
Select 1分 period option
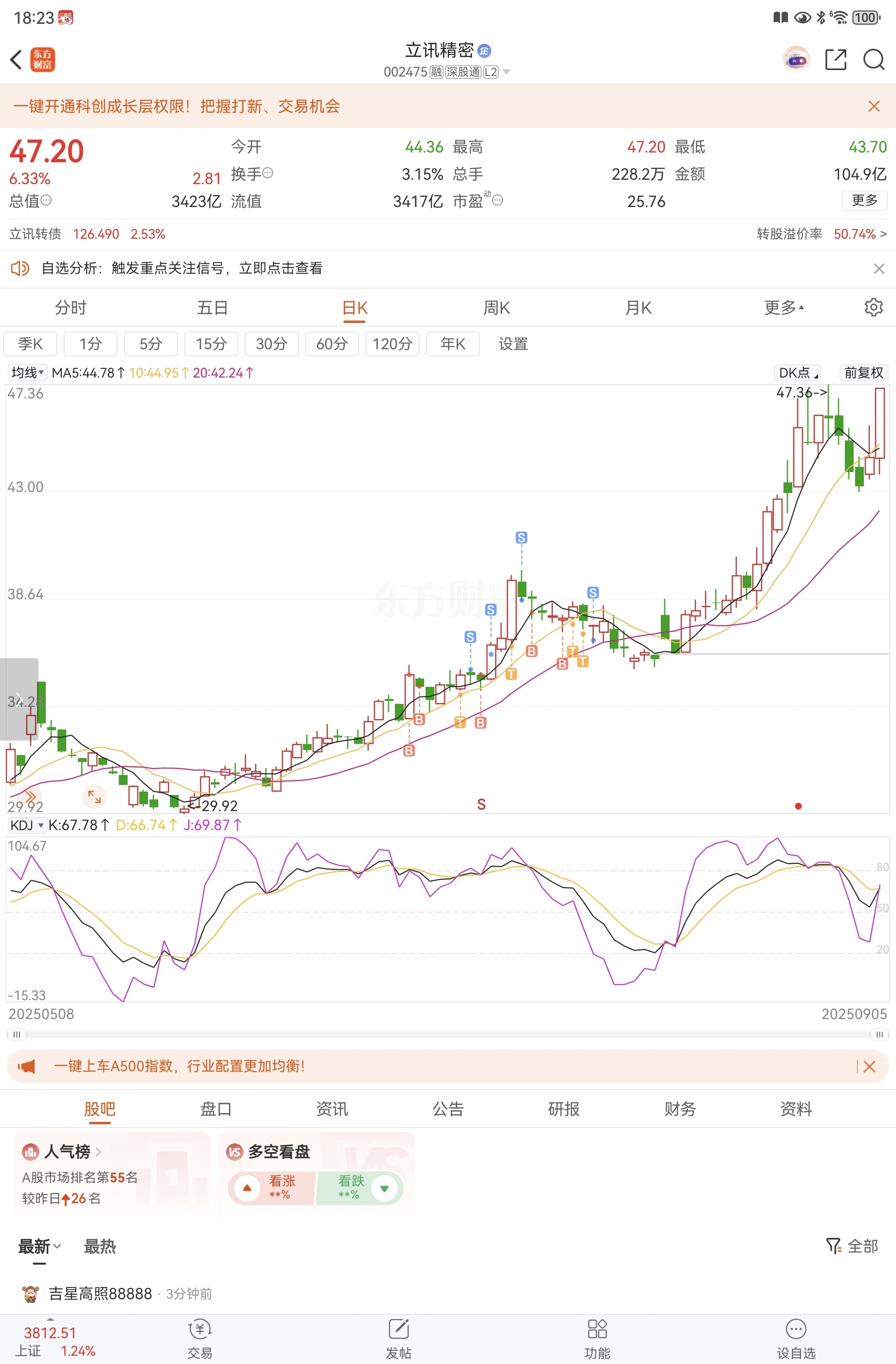[x=91, y=344]
